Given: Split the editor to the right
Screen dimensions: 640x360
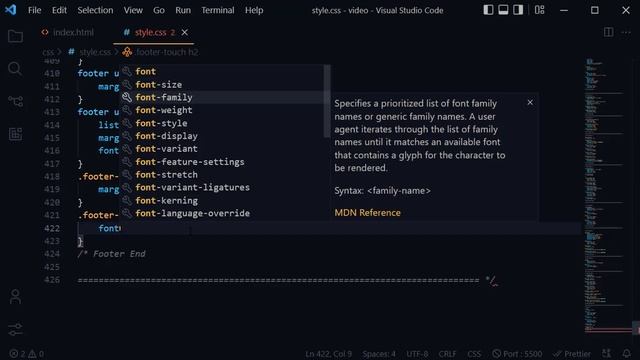Looking at the screenshot, I should tap(608, 32).
